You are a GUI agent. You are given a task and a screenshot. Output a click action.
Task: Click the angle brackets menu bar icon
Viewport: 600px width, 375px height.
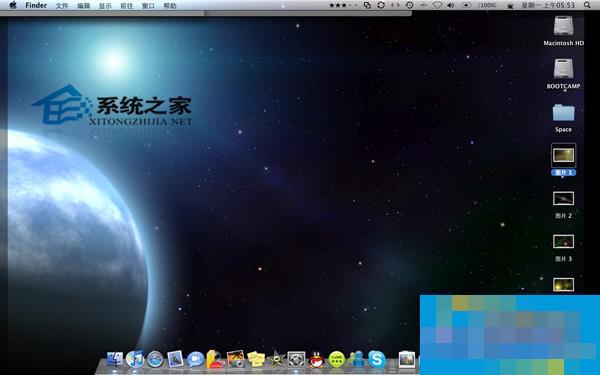395,5
